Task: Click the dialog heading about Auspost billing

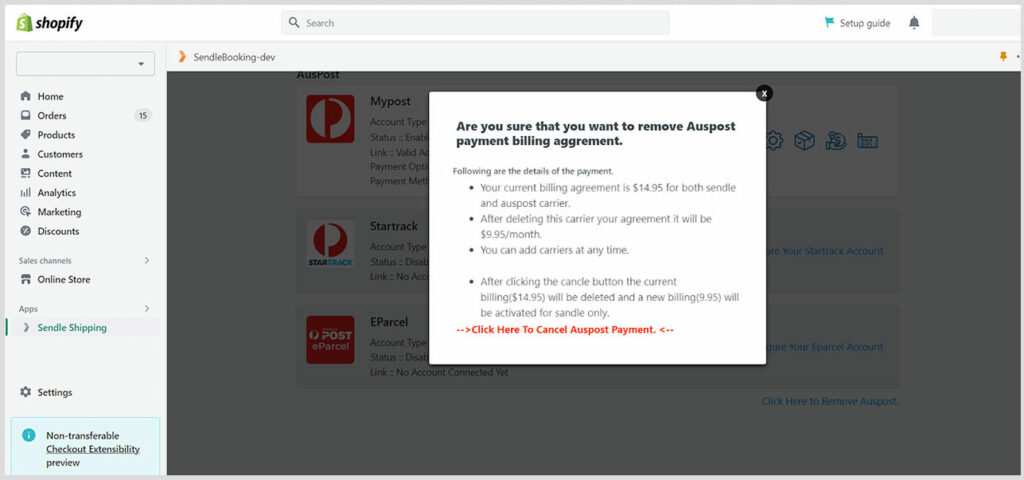Action: (596, 133)
